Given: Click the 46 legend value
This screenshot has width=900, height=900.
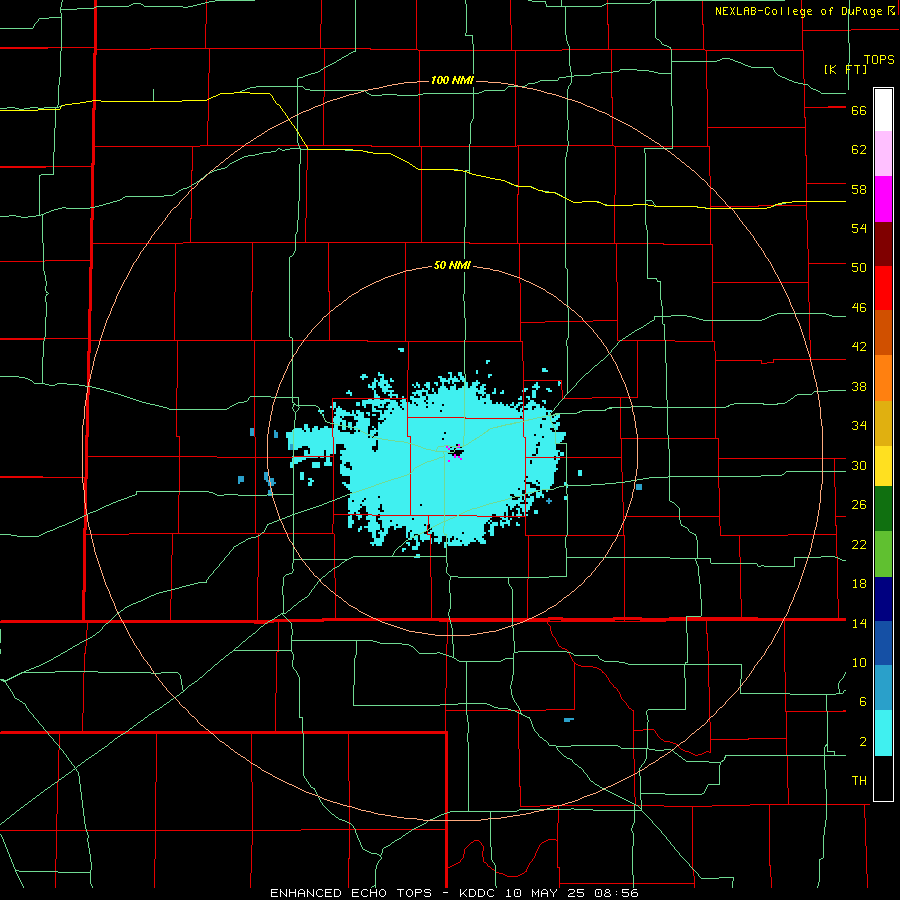Looking at the screenshot, I should 859,308.
